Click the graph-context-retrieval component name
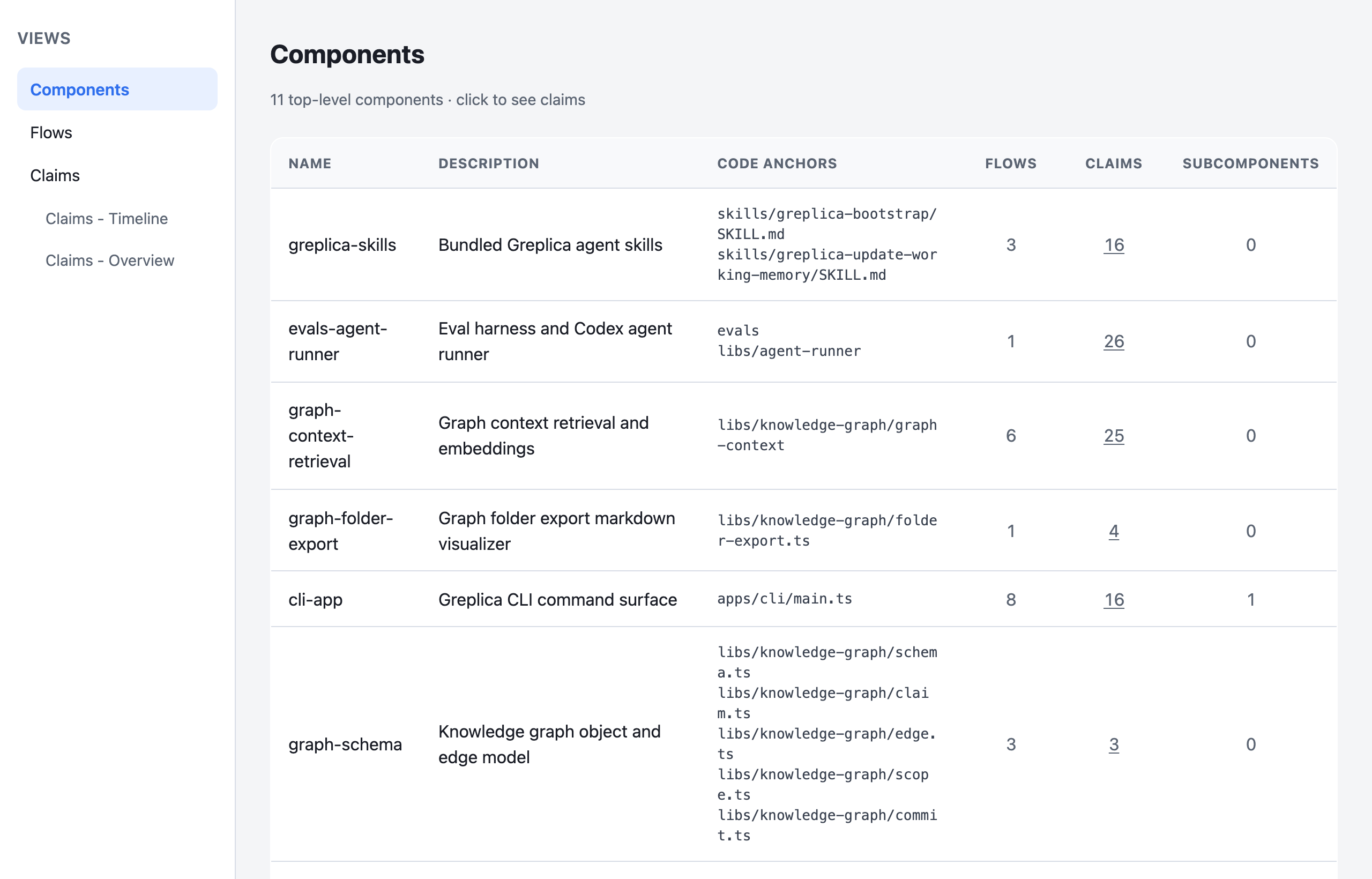Viewport: 1372px width, 879px height. 320,436
